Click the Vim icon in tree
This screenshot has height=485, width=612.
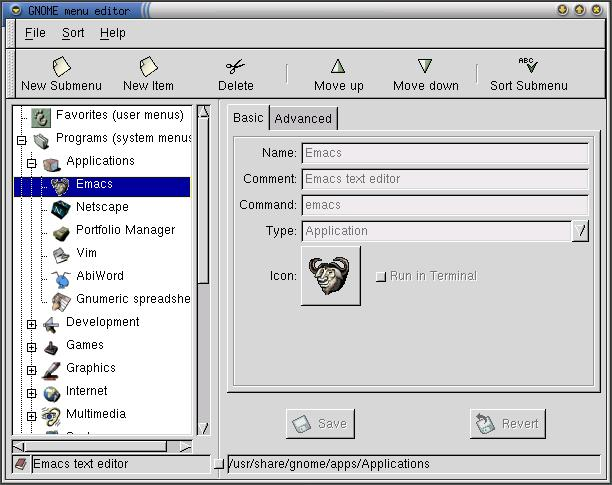pyautogui.click(x=61, y=256)
